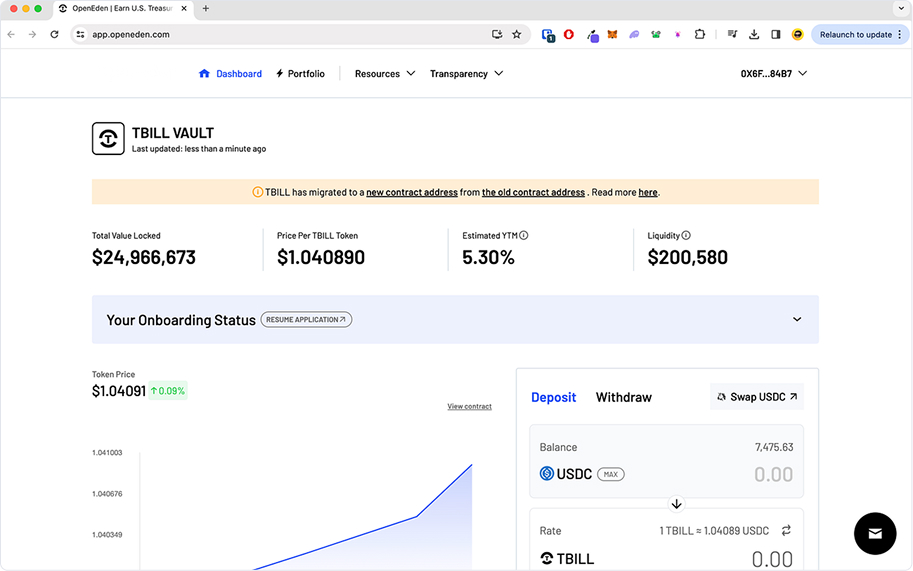Open the media control playlist icon
Viewport: 913px width, 571px height.
732,34
